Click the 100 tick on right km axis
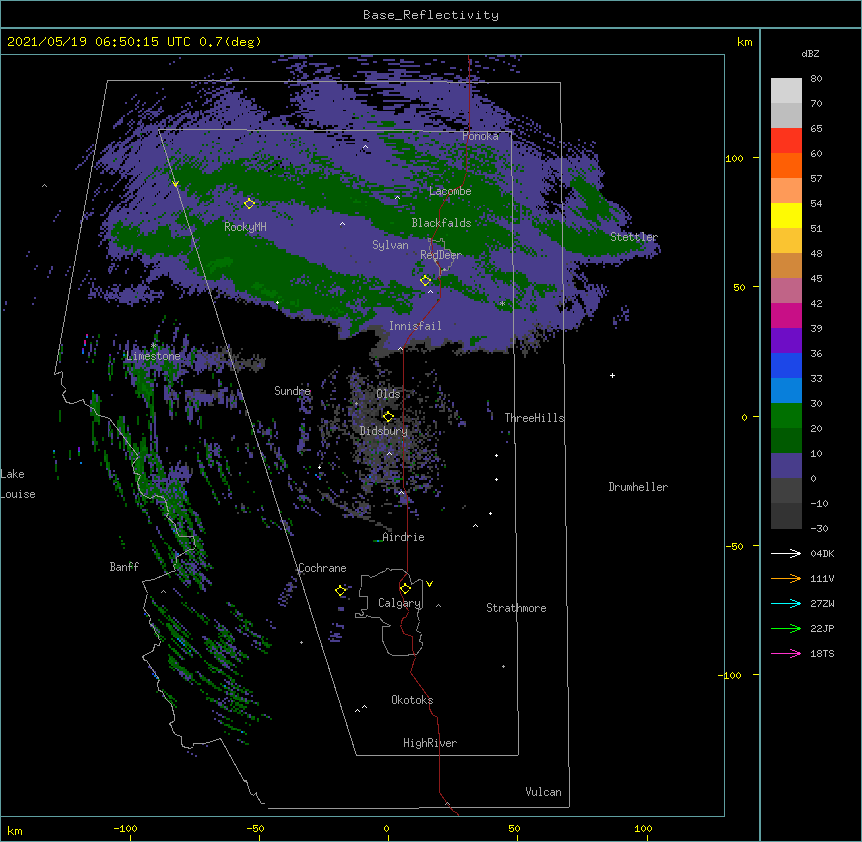 (x=734, y=158)
